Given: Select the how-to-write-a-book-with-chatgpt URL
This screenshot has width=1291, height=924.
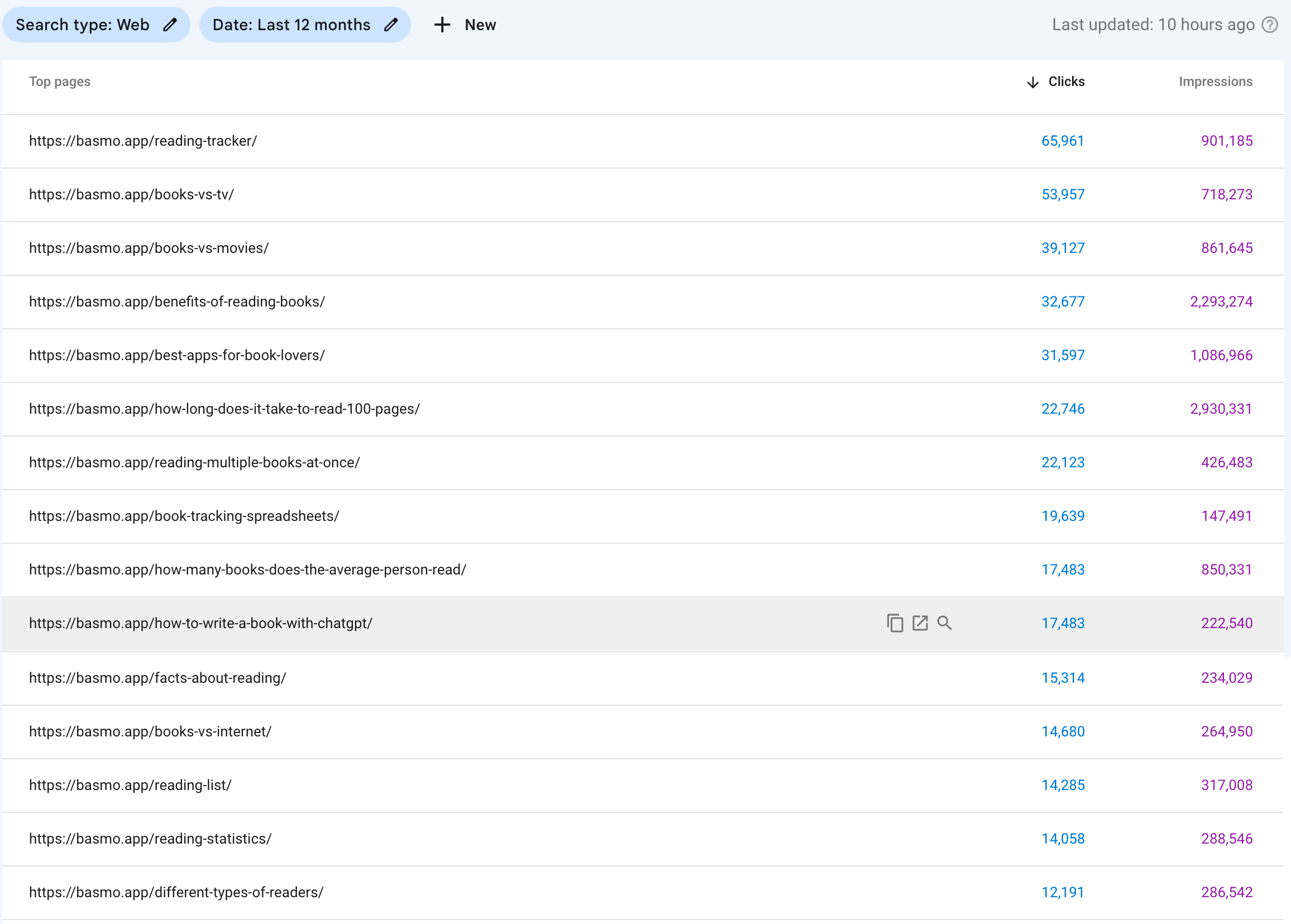Looking at the screenshot, I should (200, 623).
